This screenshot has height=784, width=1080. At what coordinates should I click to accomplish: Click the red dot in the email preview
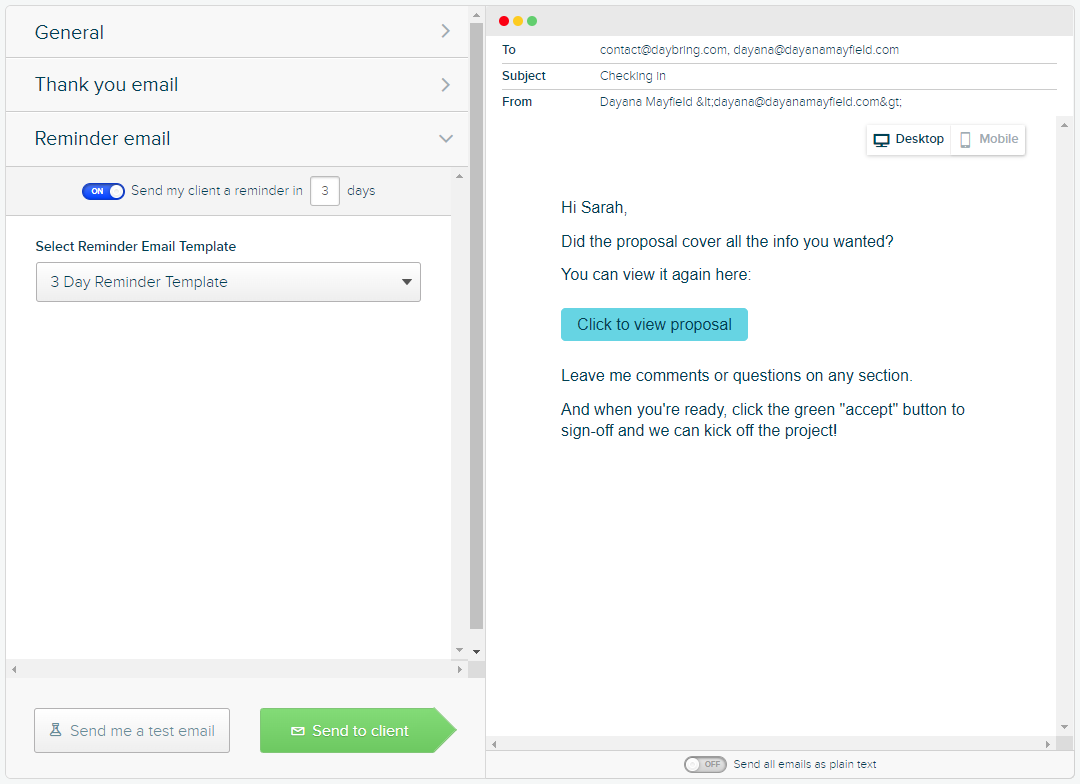504,20
